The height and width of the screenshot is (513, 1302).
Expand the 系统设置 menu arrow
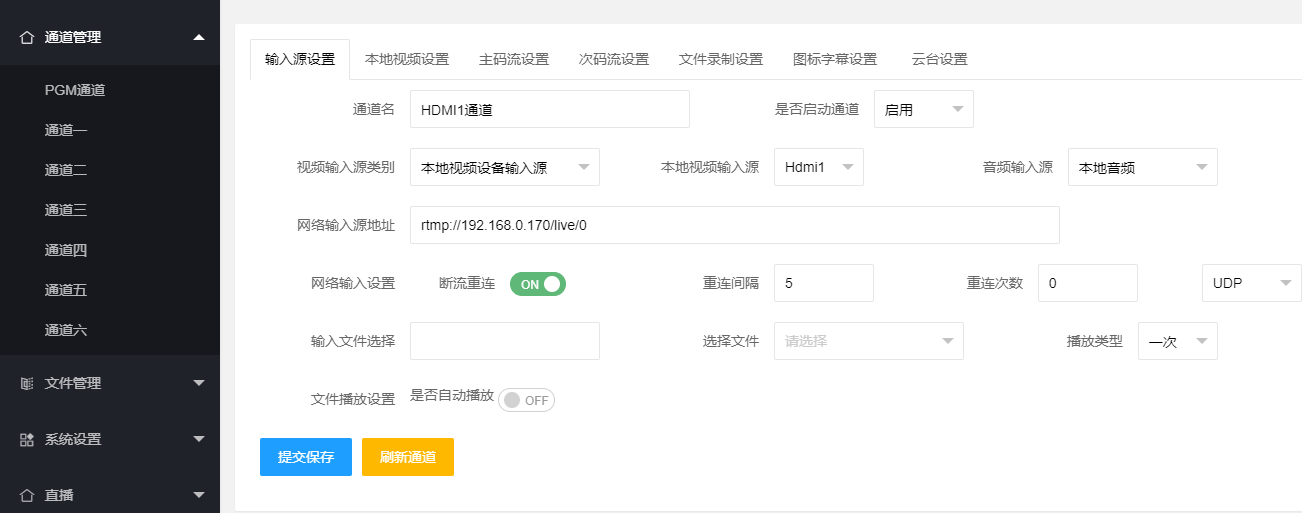[198, 439]
